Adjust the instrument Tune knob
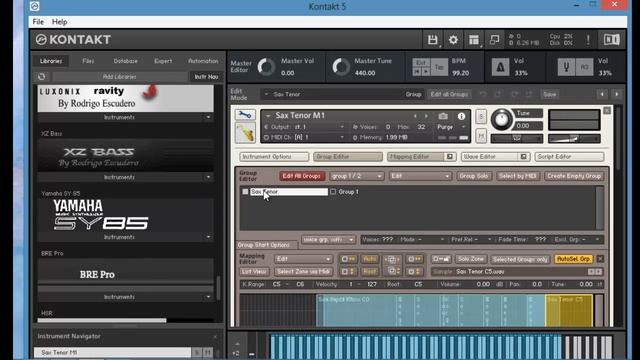 point(501,120)
